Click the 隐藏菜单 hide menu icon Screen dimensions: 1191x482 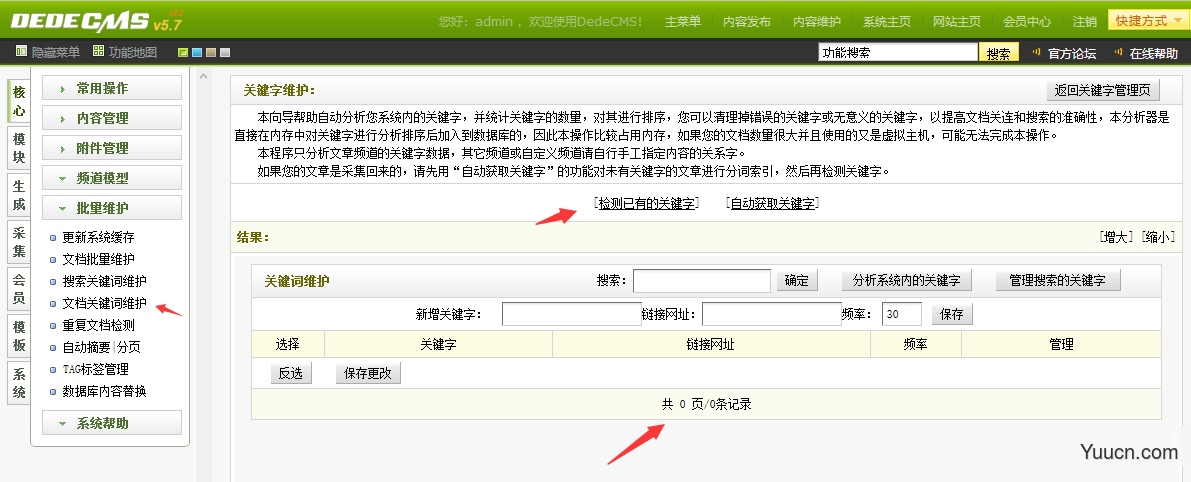(22, 52)
